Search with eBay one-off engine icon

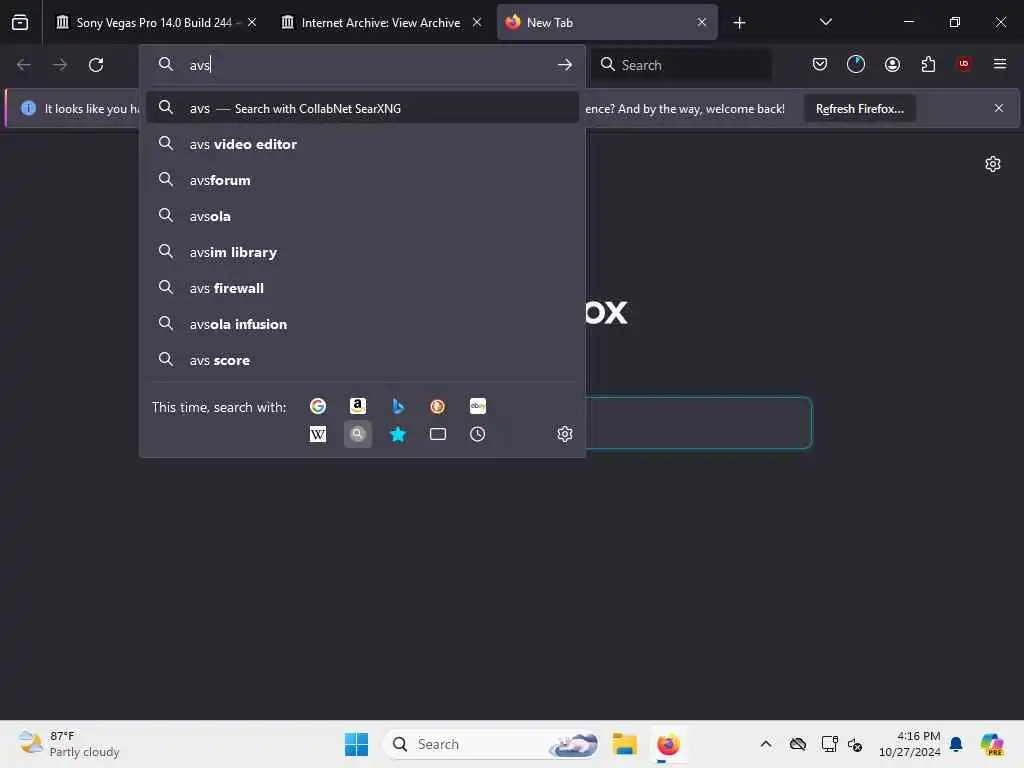[x=477, y=406]
